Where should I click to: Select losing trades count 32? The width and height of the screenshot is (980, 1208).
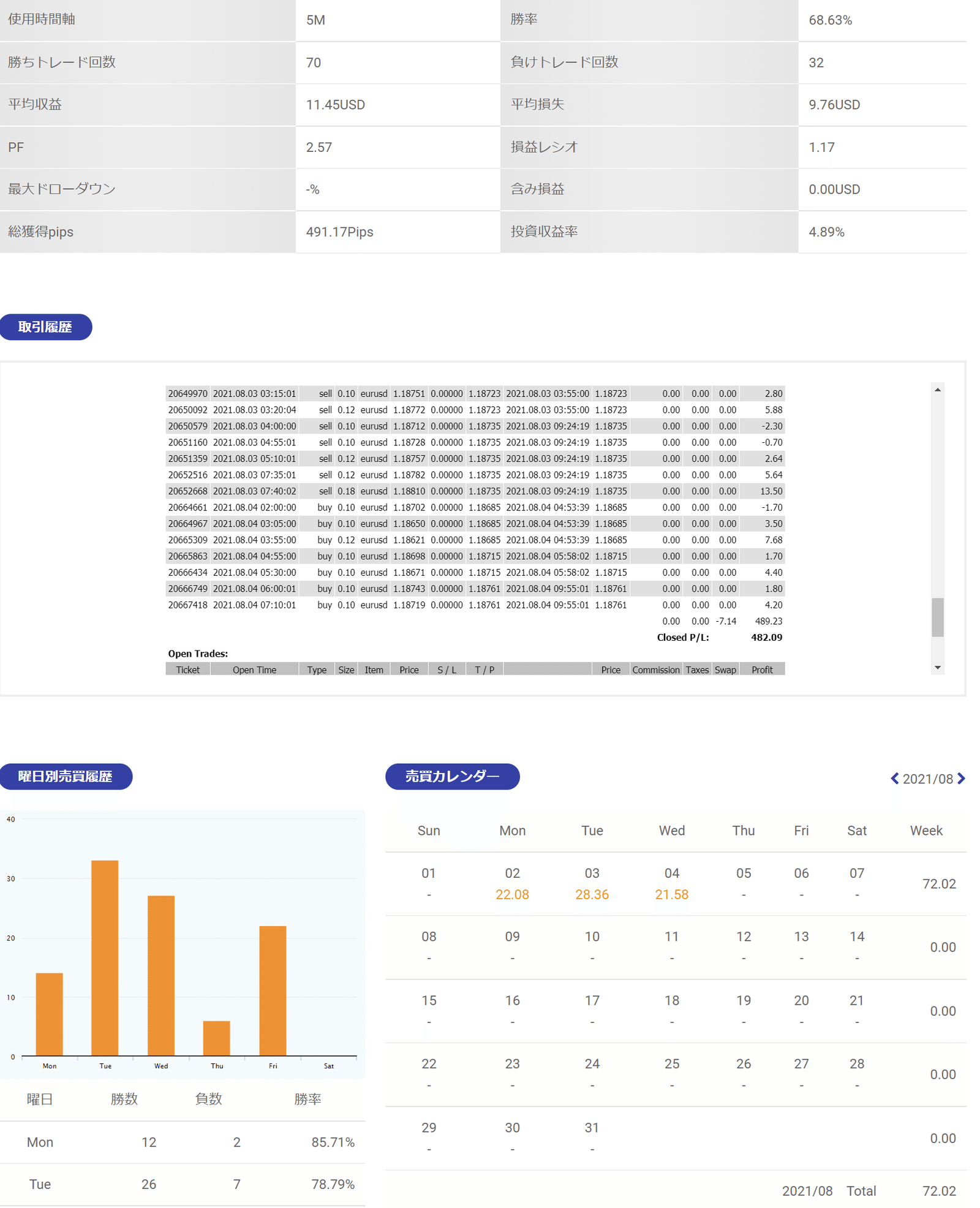(x=816, y=62)
